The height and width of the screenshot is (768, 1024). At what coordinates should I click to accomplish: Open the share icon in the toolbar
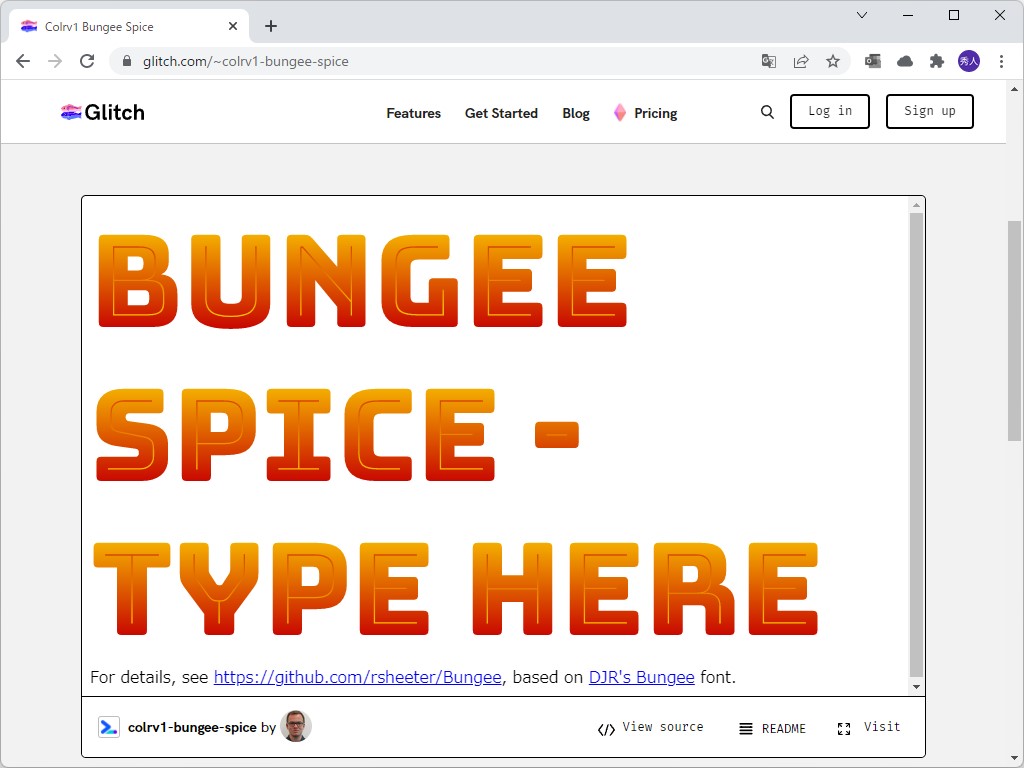click(x=801, y=61)
